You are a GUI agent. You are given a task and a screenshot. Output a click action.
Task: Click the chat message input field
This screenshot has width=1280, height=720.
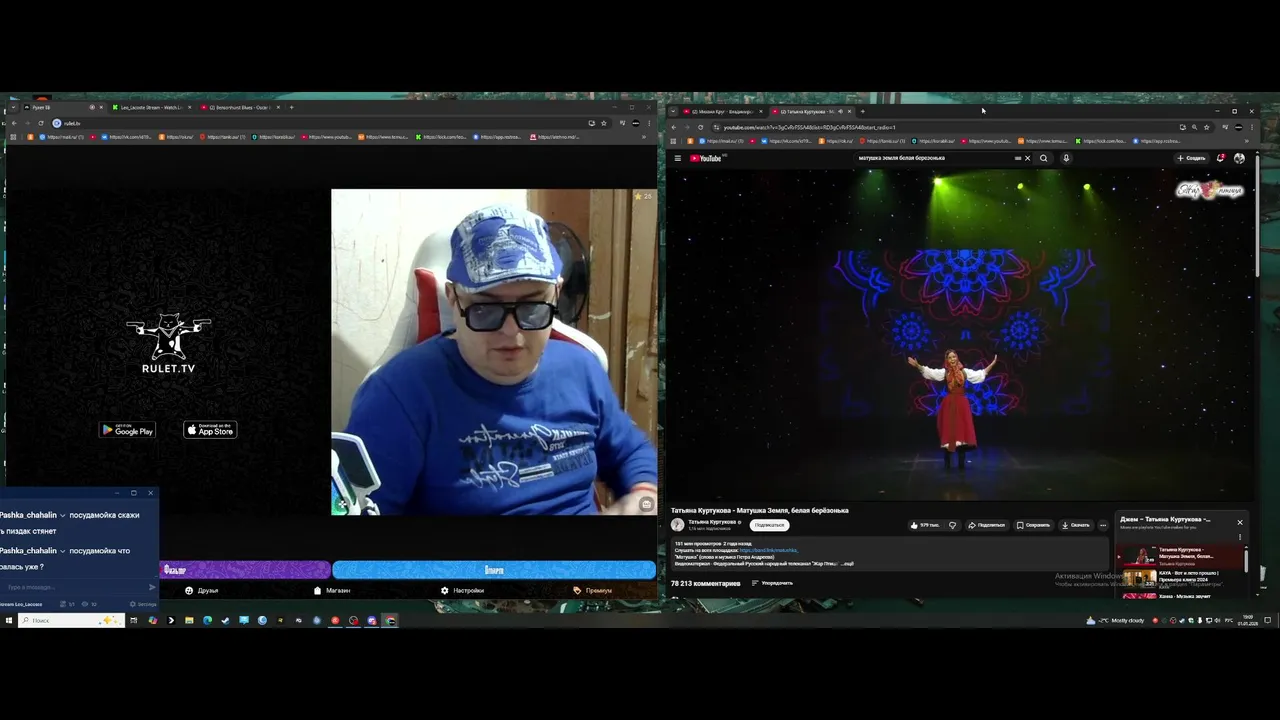72,587
